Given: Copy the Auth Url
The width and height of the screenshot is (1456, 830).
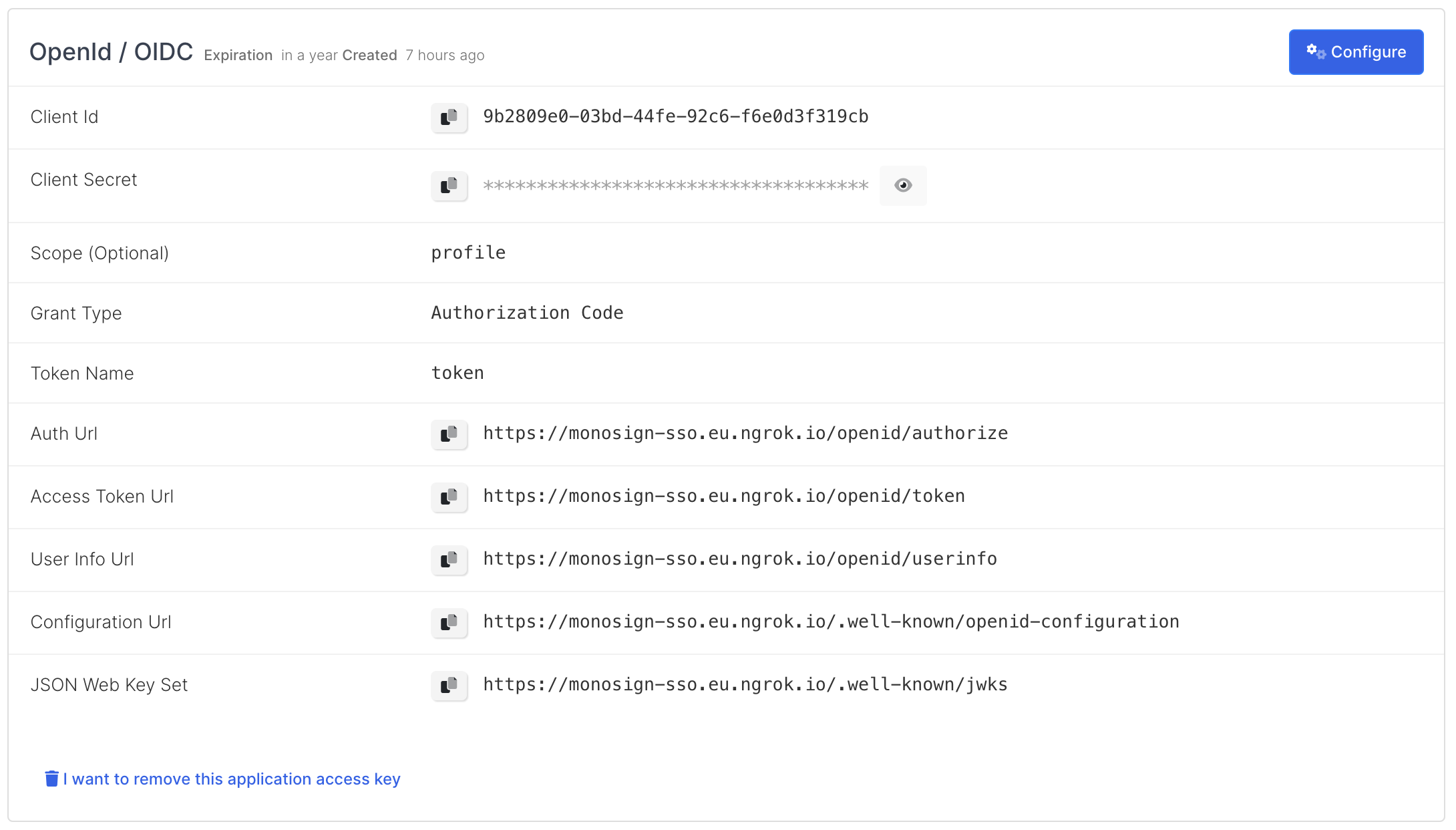Looking at the screenshot, I should click(449, 434).
